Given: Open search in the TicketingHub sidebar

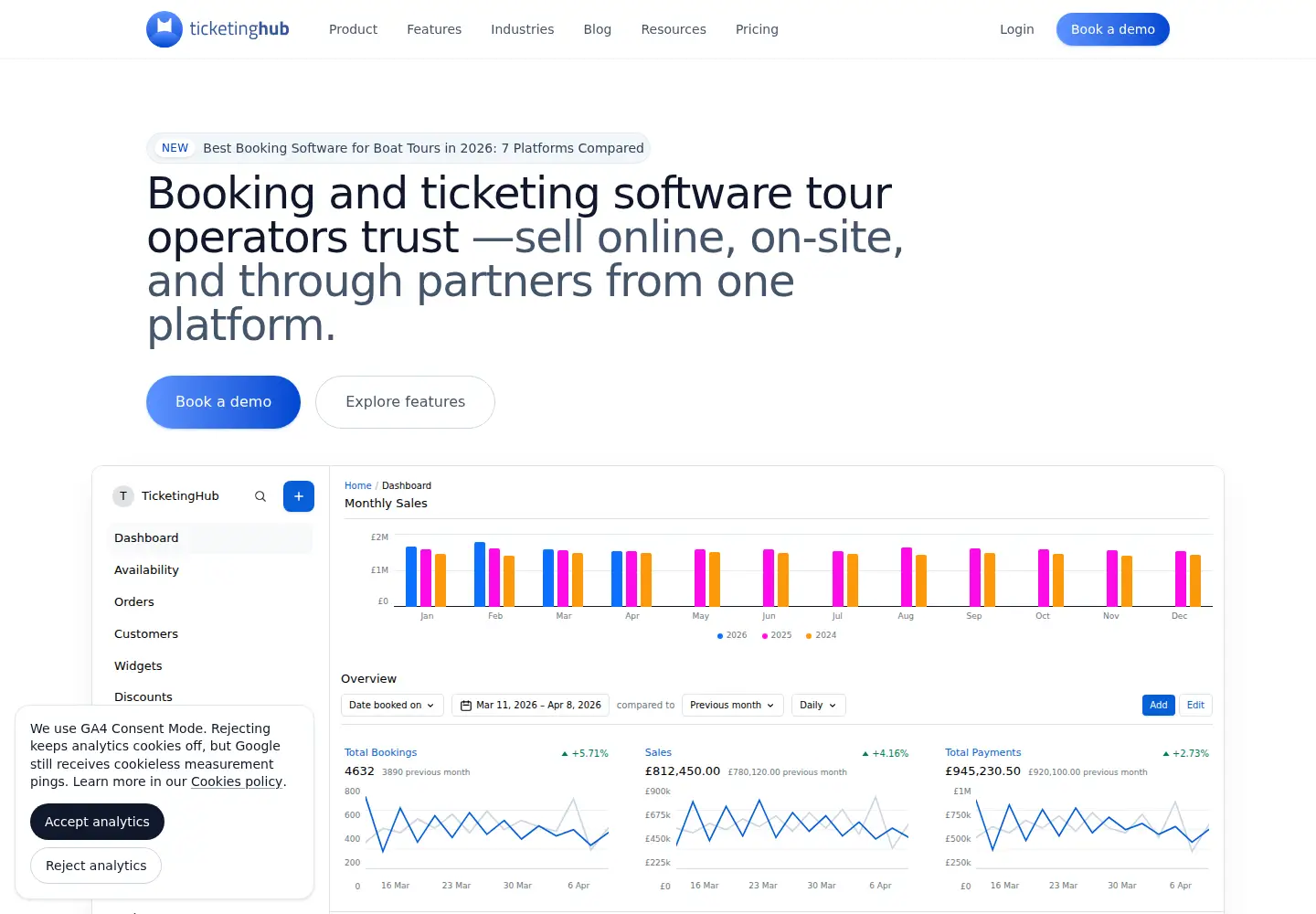Looking at the screenshot, I should point(260,496).
